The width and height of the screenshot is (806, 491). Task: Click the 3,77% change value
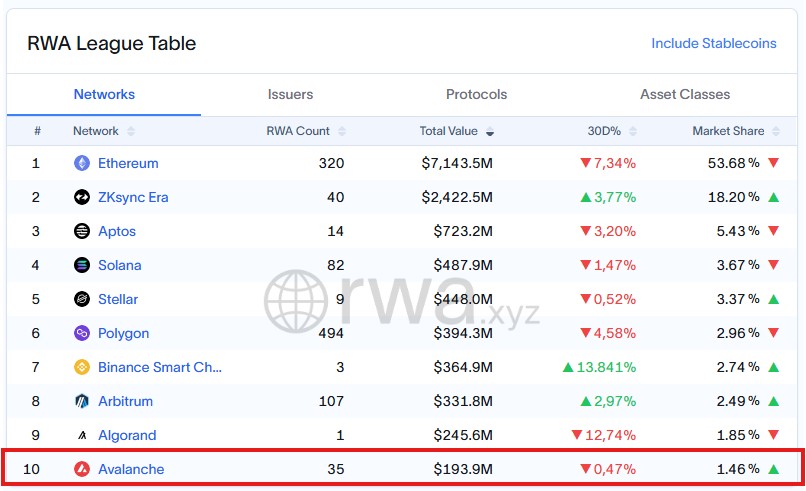615,197
